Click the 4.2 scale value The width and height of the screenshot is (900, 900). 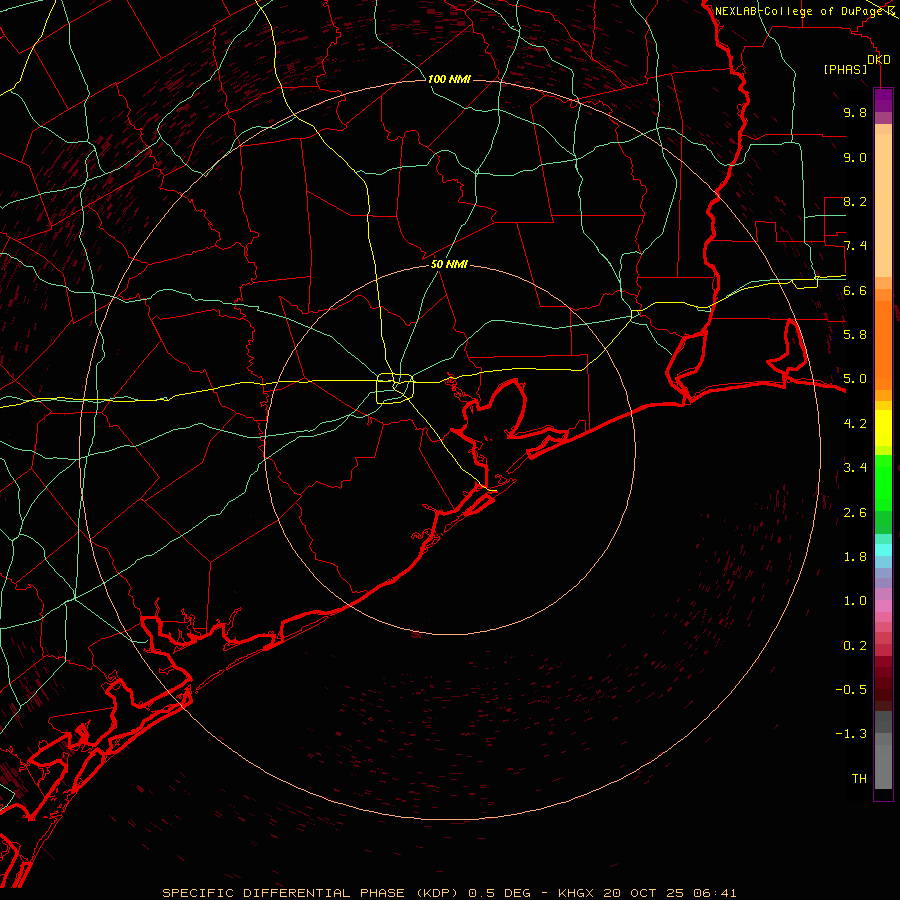coord(855,424)
